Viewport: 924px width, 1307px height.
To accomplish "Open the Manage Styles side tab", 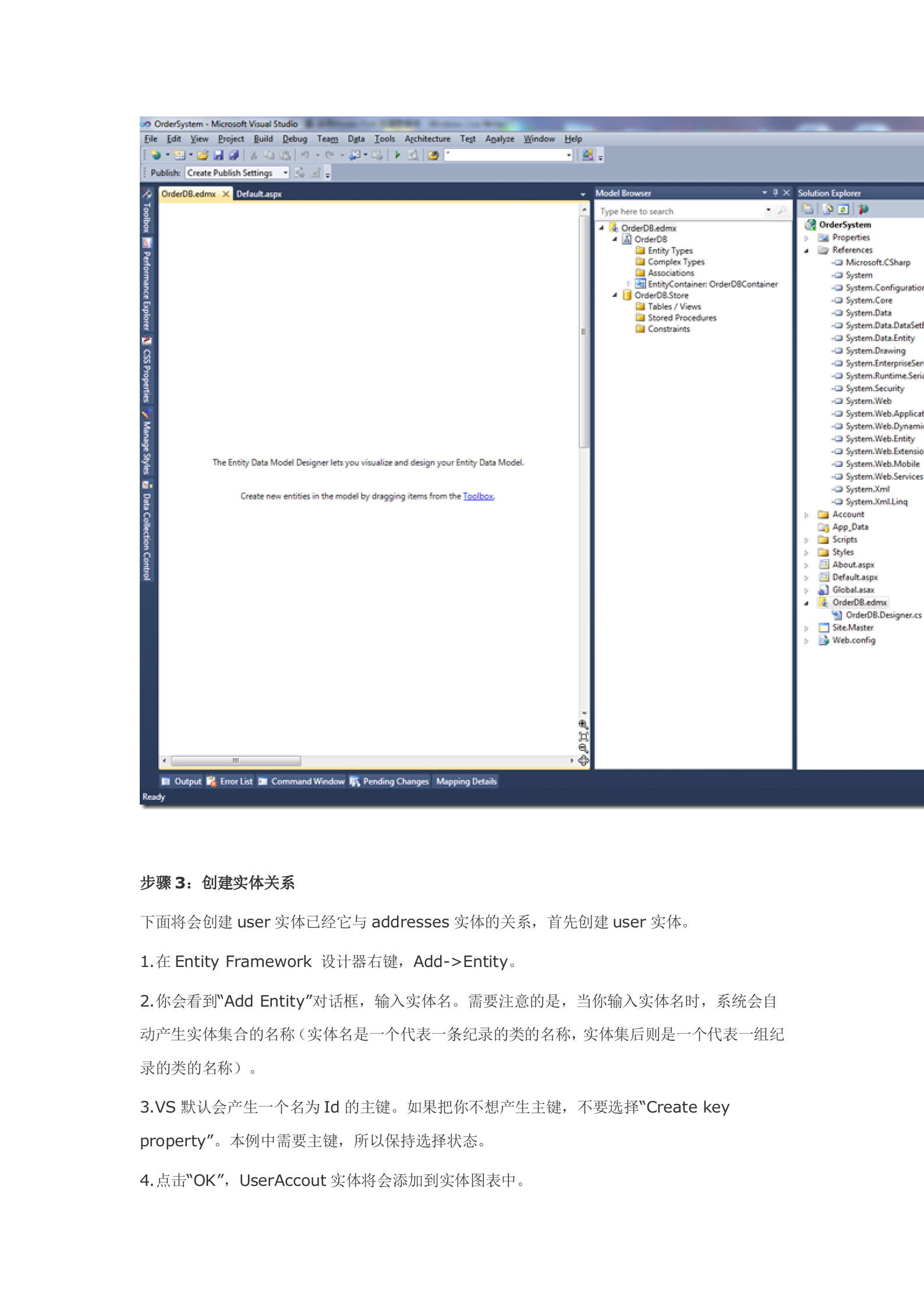I will (x=147, y=442).
